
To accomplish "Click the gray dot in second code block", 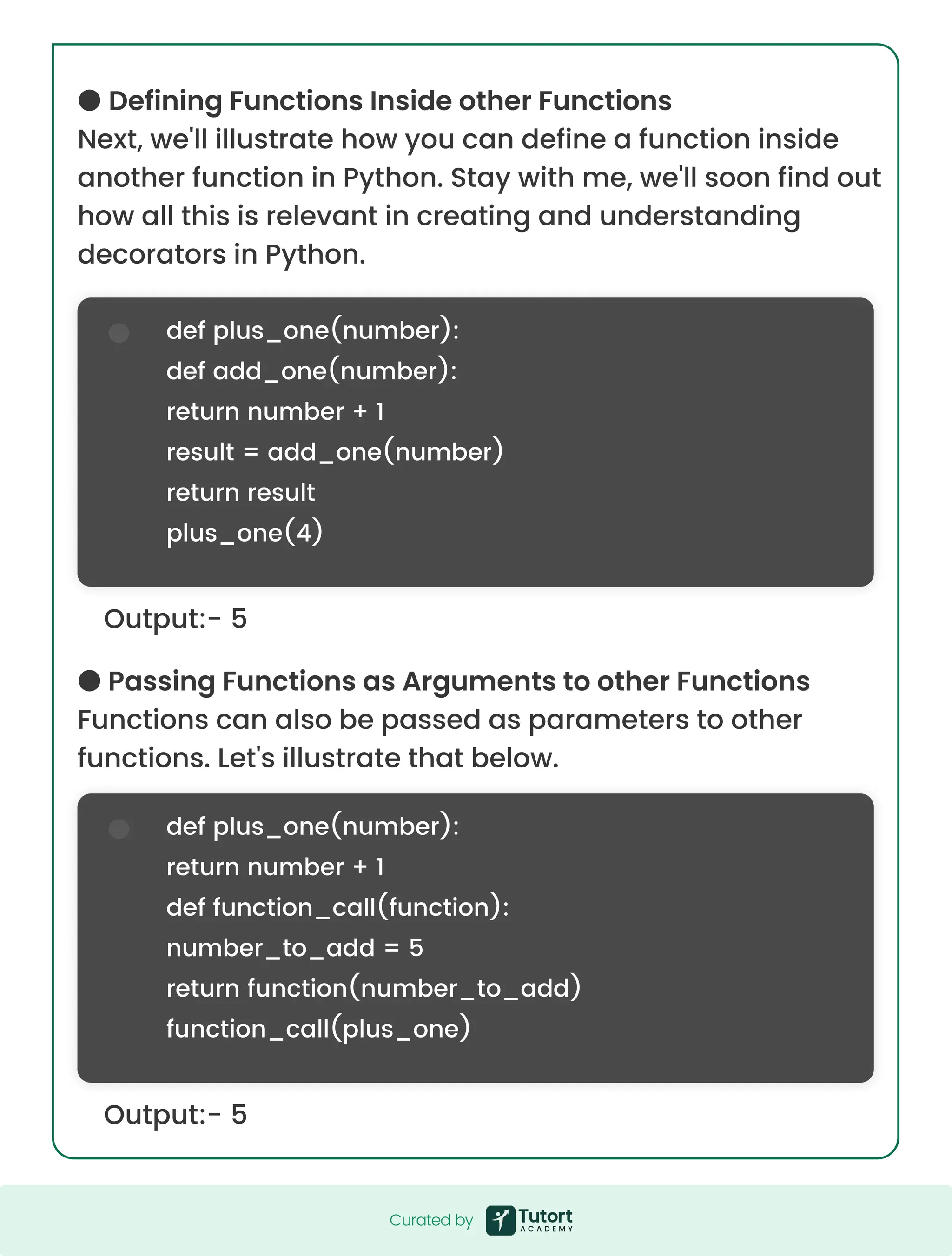I will 119,828.
